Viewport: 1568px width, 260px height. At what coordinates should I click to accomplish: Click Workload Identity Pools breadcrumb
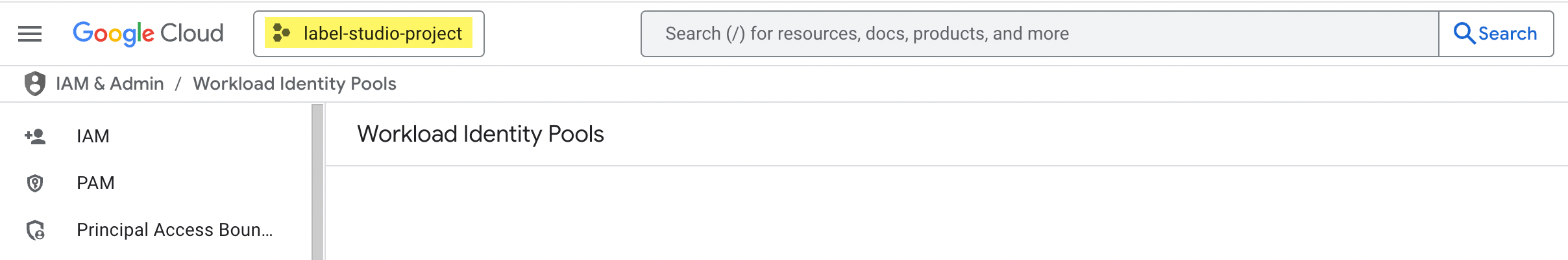[295, 84]
